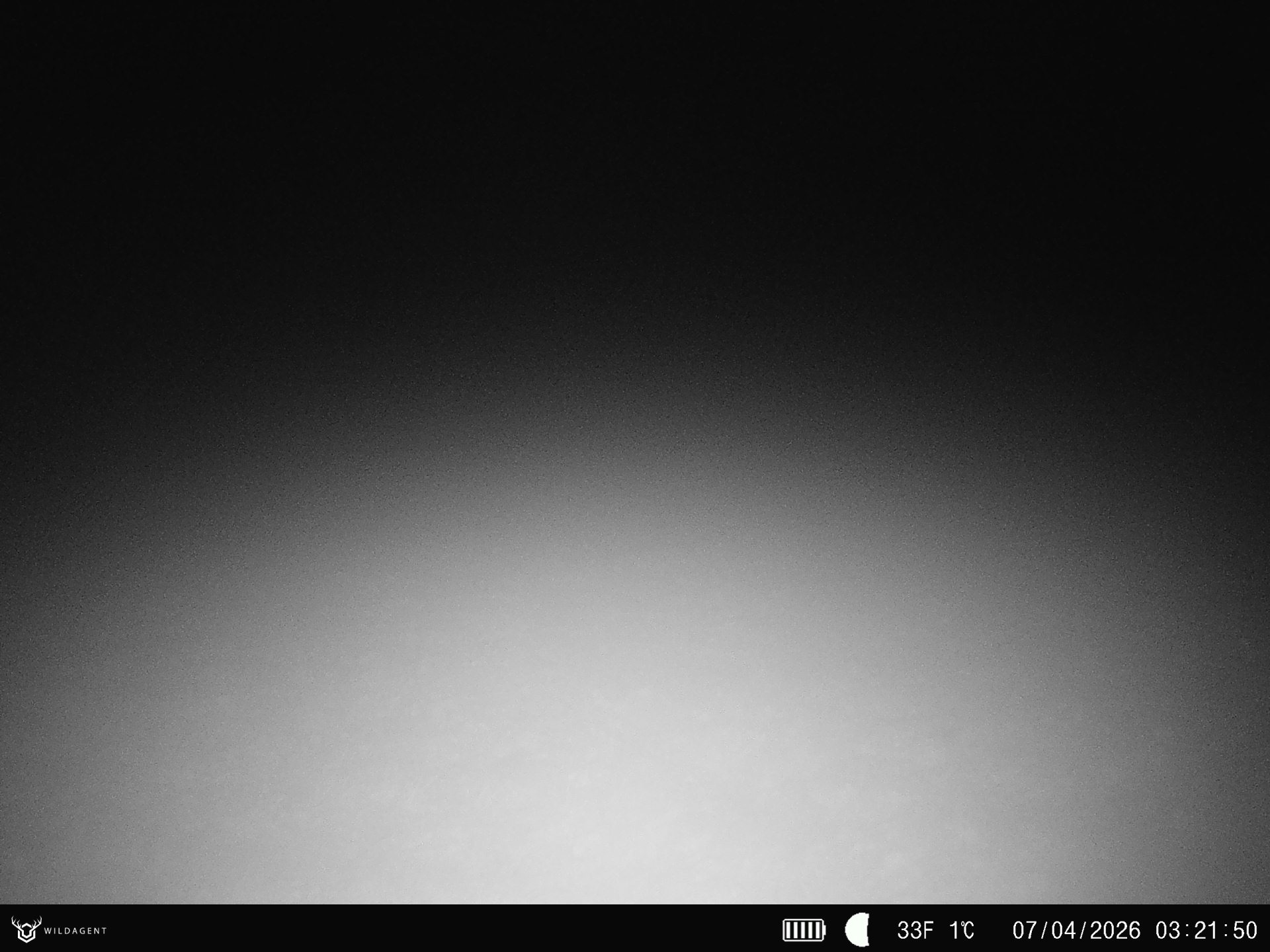Screen dimensions: 1270x952
Task: Click the first slash in the date 07/04/2026
Action: click(x=1043, y=930)
